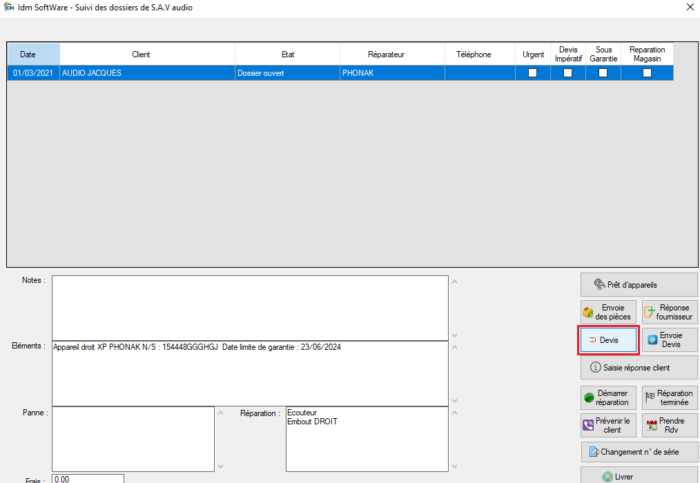The image size is (700, 483).
Task: Sort by the Client column header
Action: (x=147, y=54)
